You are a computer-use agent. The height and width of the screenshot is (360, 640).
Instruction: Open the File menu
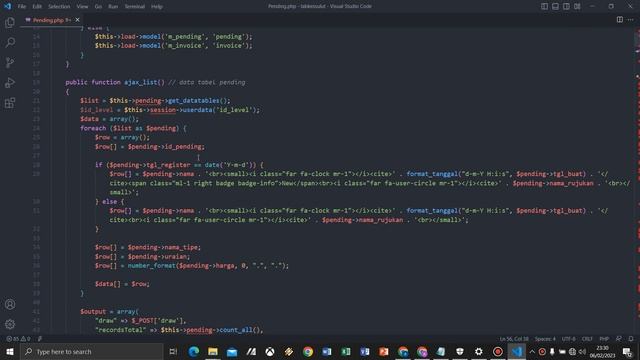pyautogui.click(x=22, y=7)
